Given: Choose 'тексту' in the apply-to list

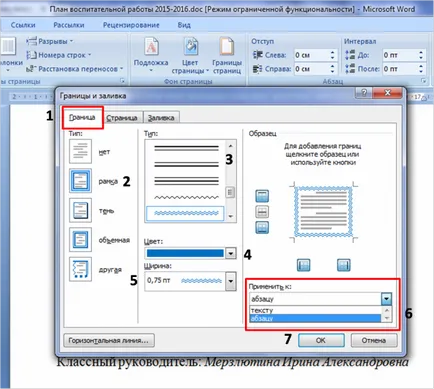Looking at the screenshot, I should 315,310.
